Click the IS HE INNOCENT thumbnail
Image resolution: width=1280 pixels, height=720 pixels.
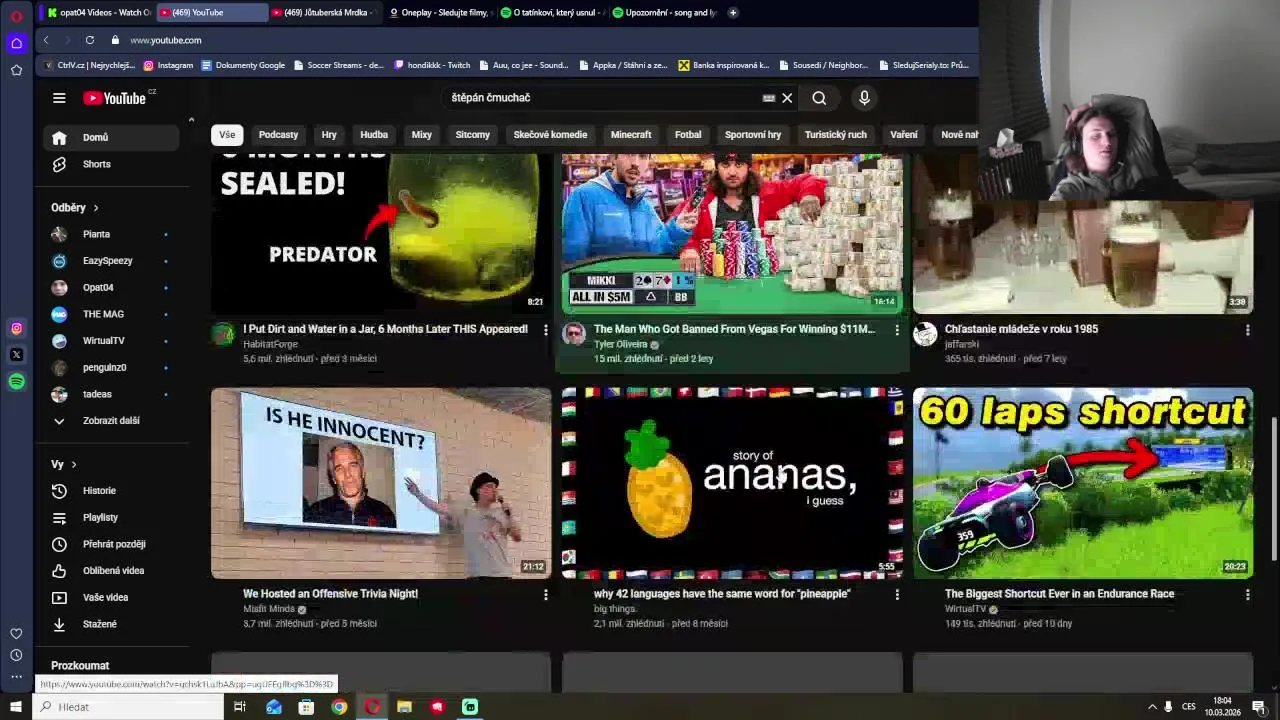pyautogui.click(x=381, y=483)
